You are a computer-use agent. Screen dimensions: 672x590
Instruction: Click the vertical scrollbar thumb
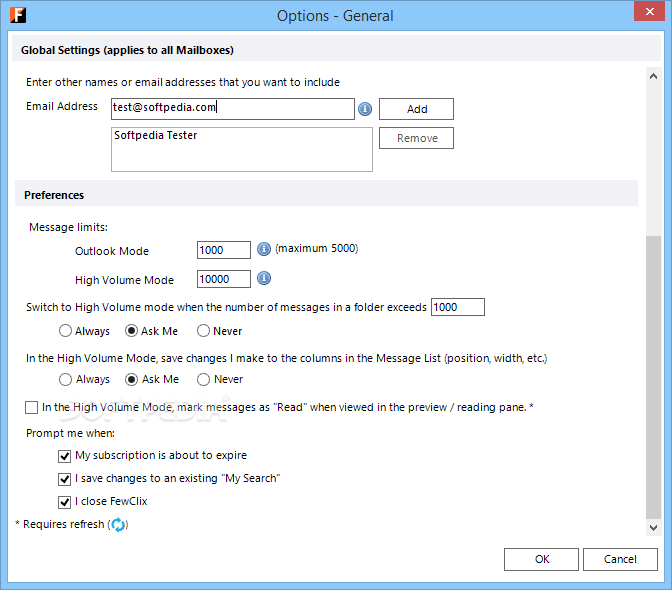[653, 377]
